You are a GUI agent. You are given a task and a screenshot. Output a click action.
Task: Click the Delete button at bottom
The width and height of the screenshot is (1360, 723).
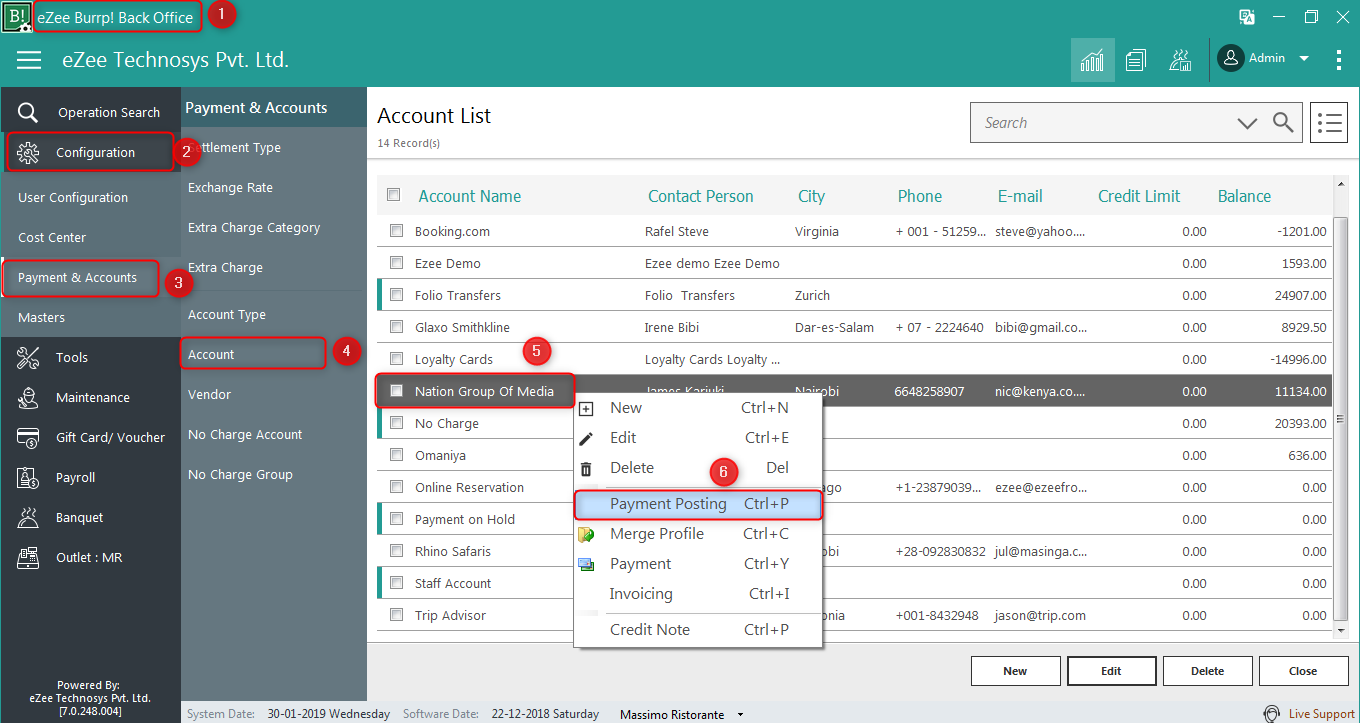click(1207, 671)
